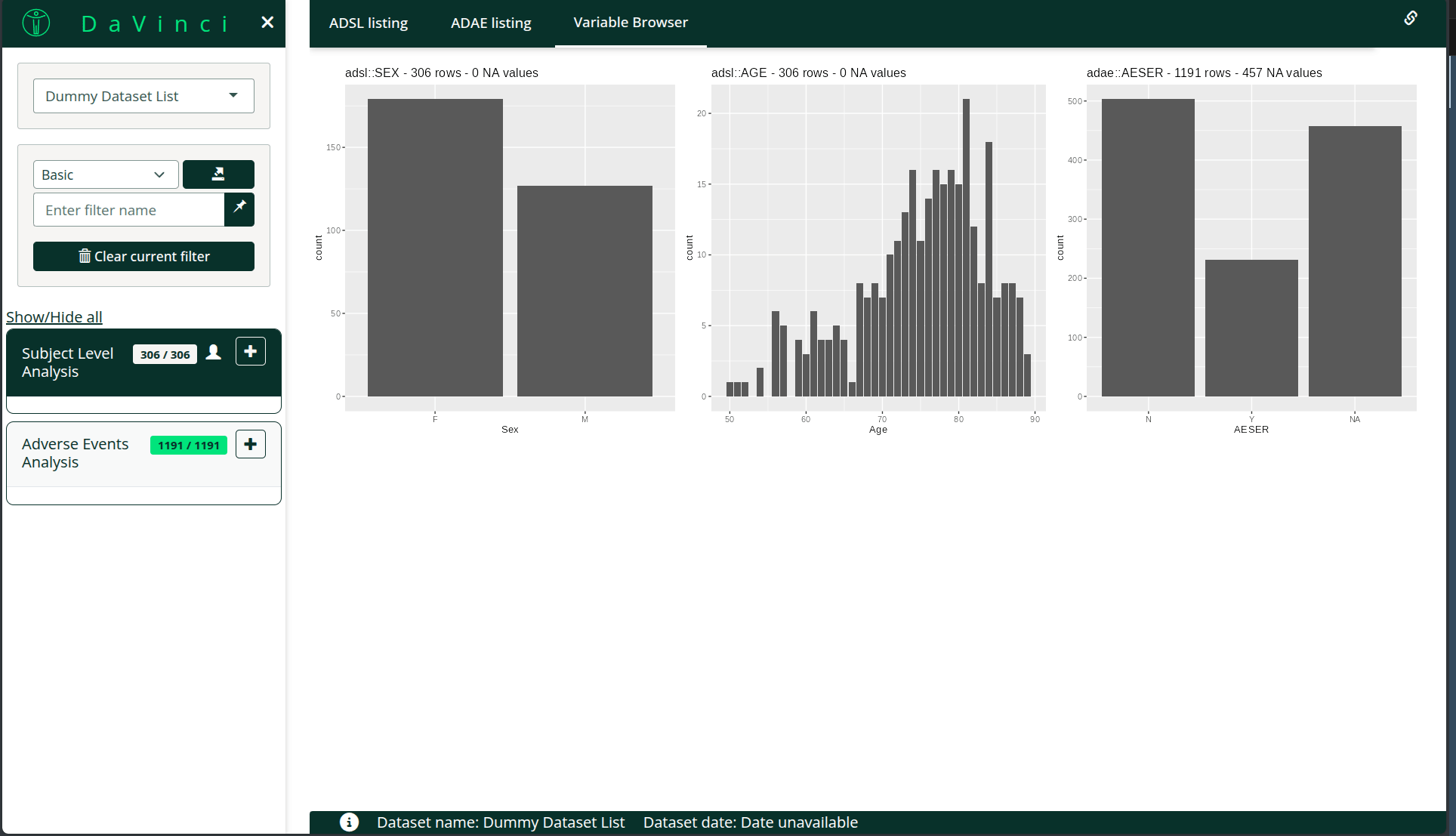Select the Variable Browser tab

[x=631, y=23]
